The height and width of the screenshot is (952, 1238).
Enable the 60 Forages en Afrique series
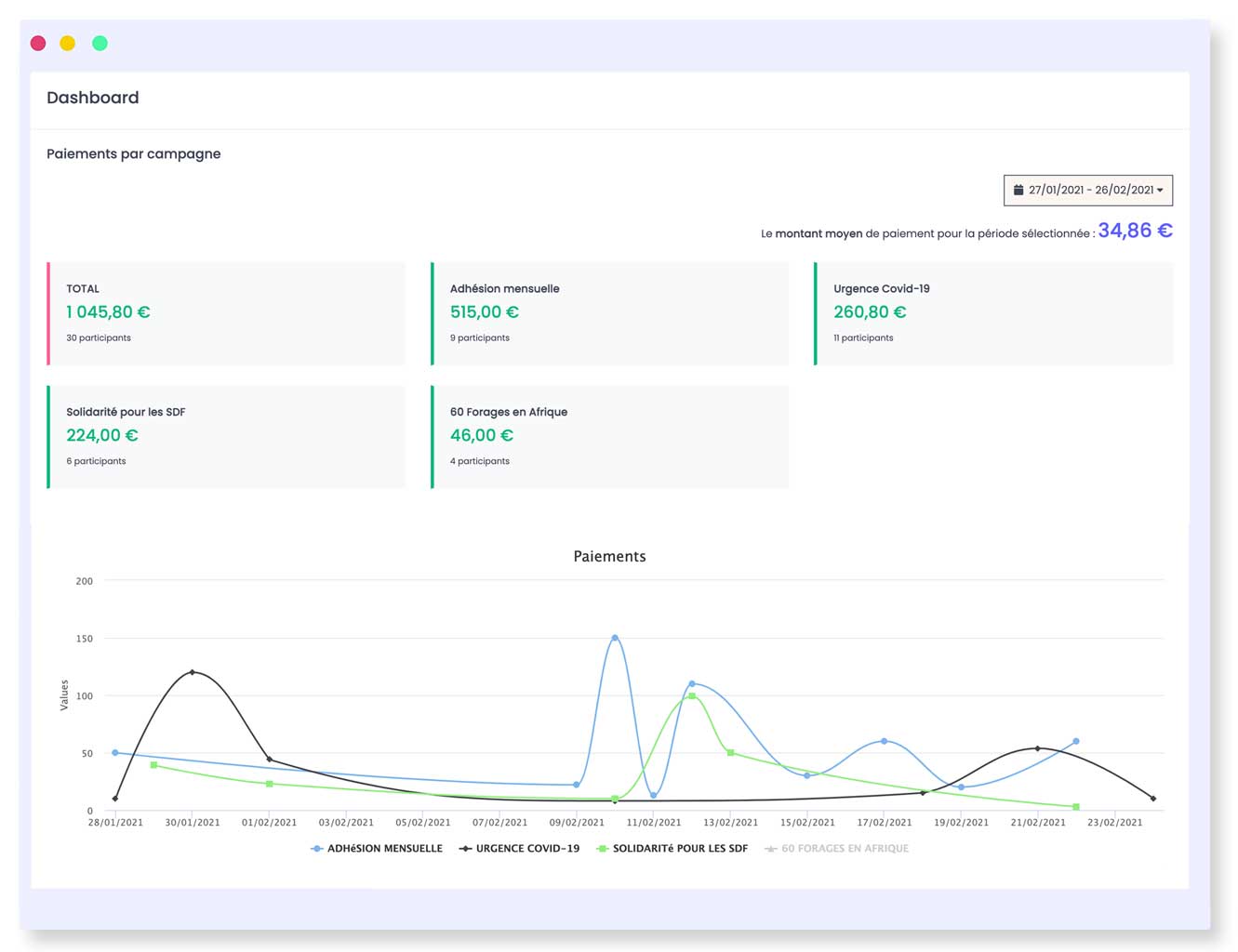click(x=837, y=848)
